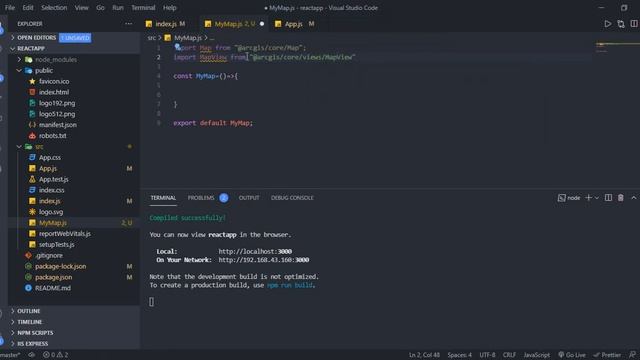Image resolution: width=640 pixels, height=360 pixels.
Task: Open logo192.png file
Action: pyautogui.click(x=57, y=103)
